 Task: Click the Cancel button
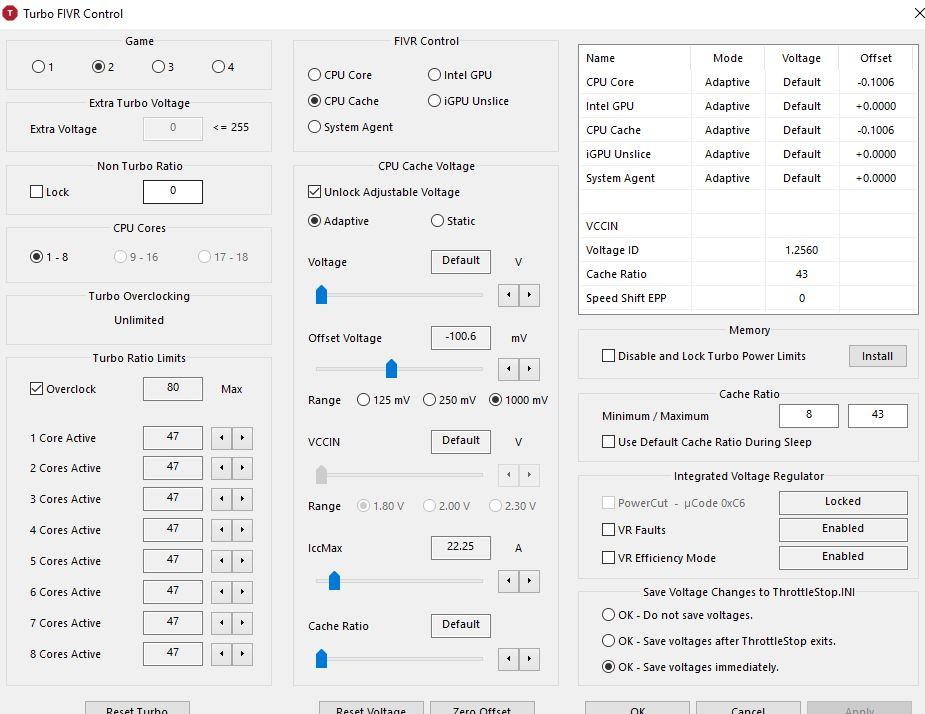748,708
